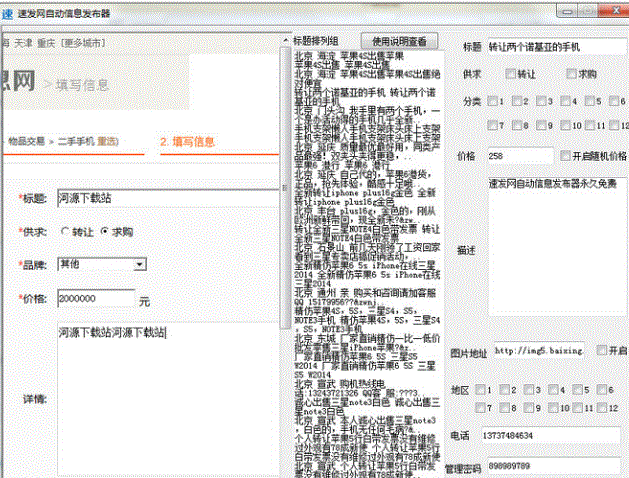This screenshot has width=629, height=478.
Task: Check the 求购 checkbox in right panel
Action: tap(570, 73)
